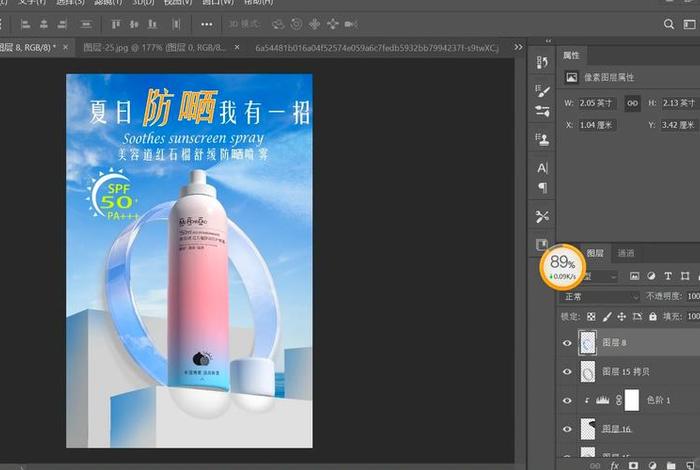700x470 pixels.
Task: Open the Brush Settings panel icon
Action: (x=542, y=91)
